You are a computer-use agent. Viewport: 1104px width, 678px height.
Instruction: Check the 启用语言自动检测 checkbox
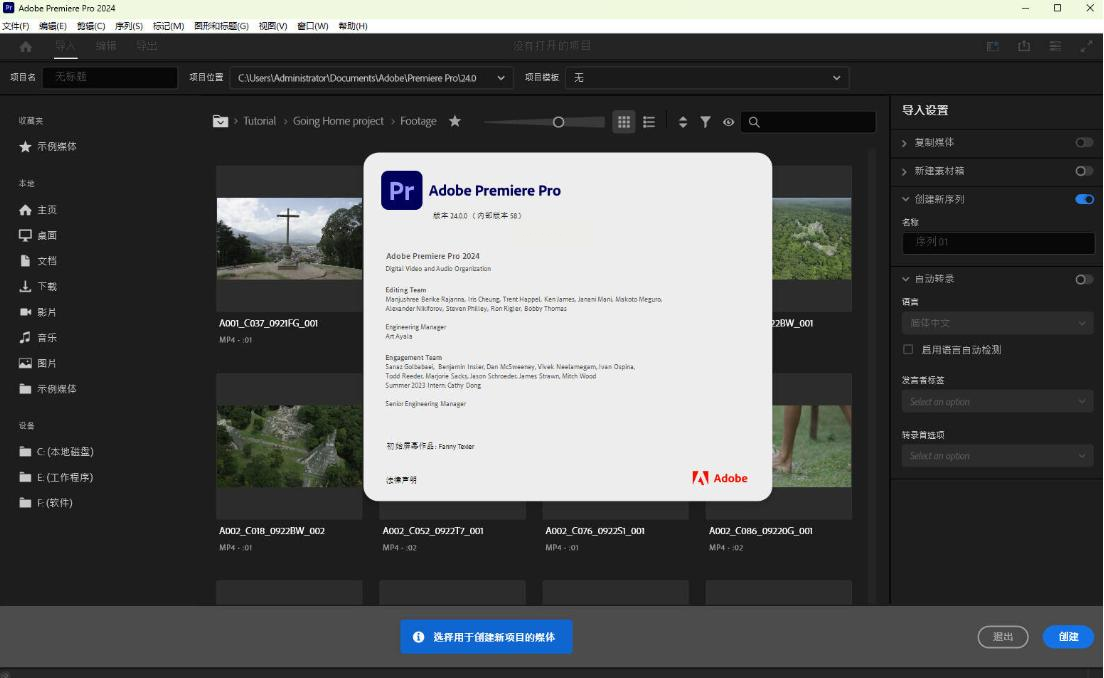(908, 350)
